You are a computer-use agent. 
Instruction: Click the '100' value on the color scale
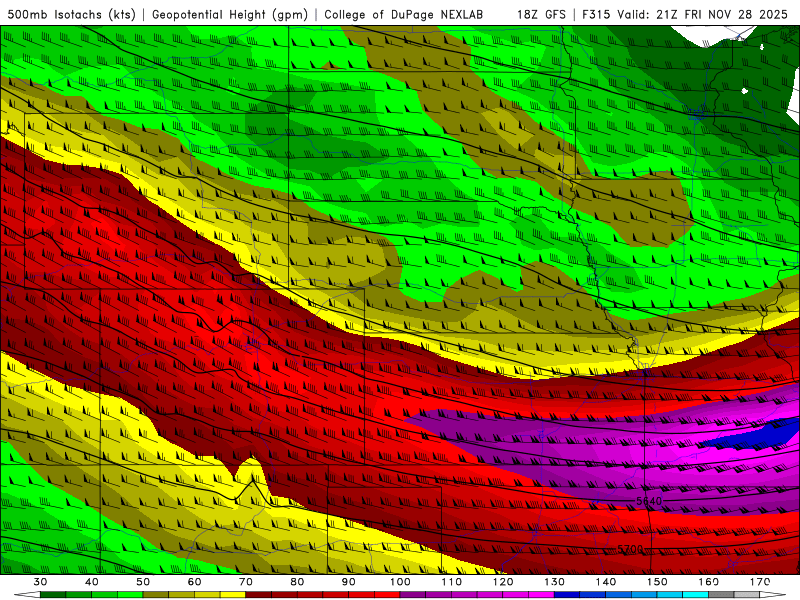(x=401, y=582)
